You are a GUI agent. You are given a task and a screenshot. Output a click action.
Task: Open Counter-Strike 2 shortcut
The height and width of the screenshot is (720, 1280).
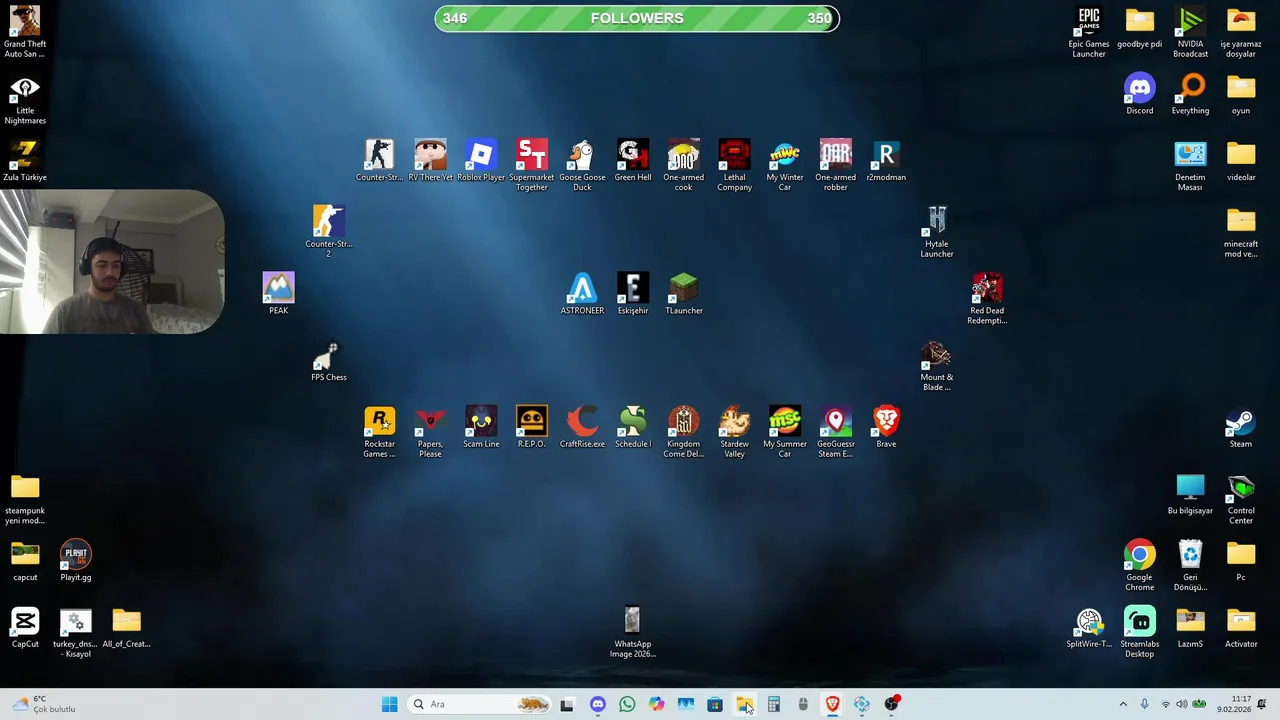(x=329, y=231)
